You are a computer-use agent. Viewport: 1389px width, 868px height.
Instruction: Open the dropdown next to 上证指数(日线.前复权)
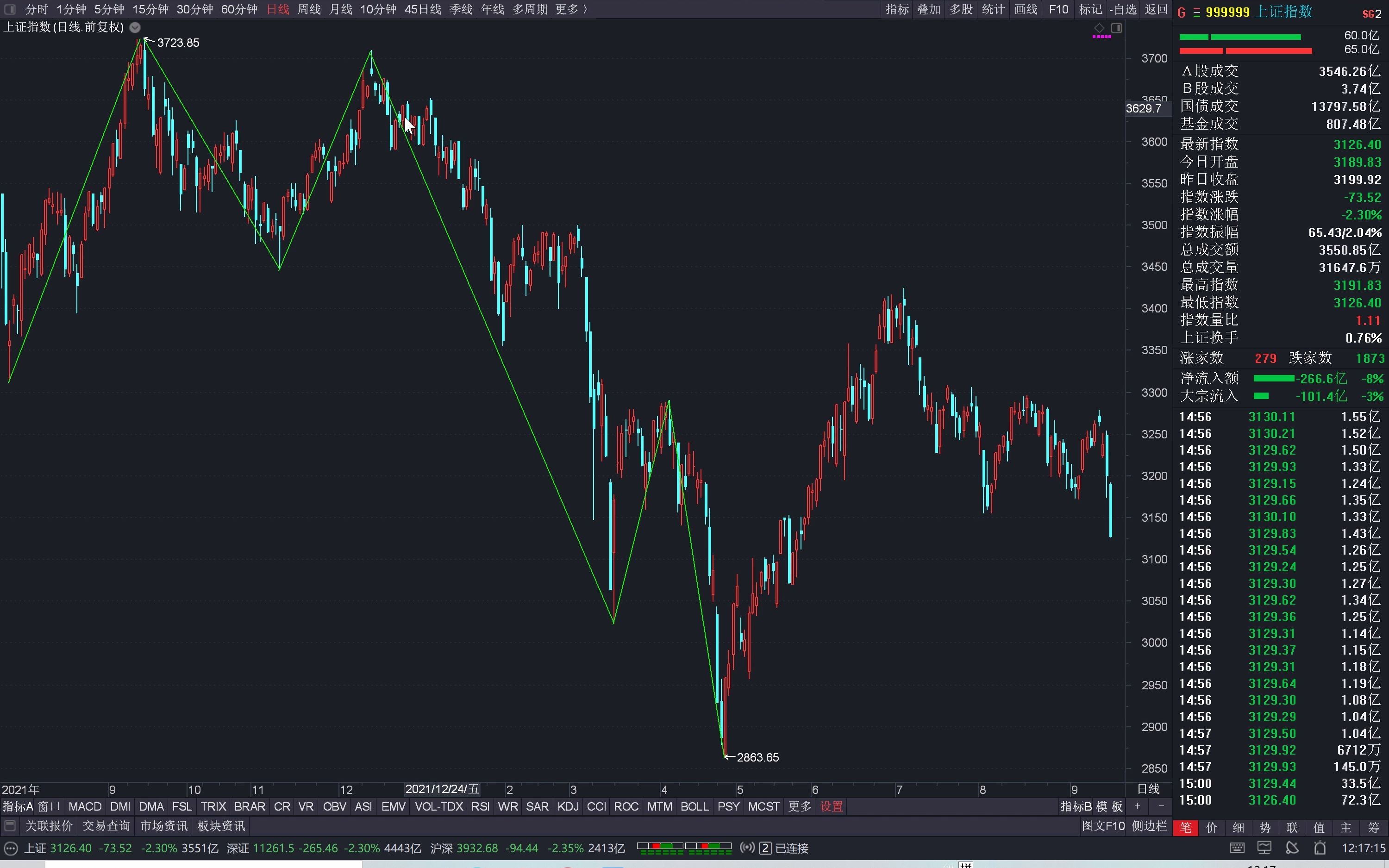pos(135,27)
